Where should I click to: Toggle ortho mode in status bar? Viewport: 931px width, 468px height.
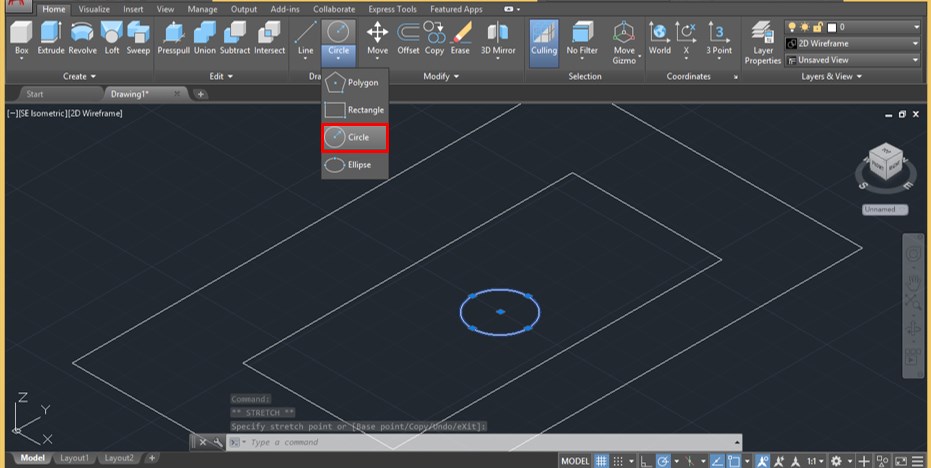click(646, 461)
